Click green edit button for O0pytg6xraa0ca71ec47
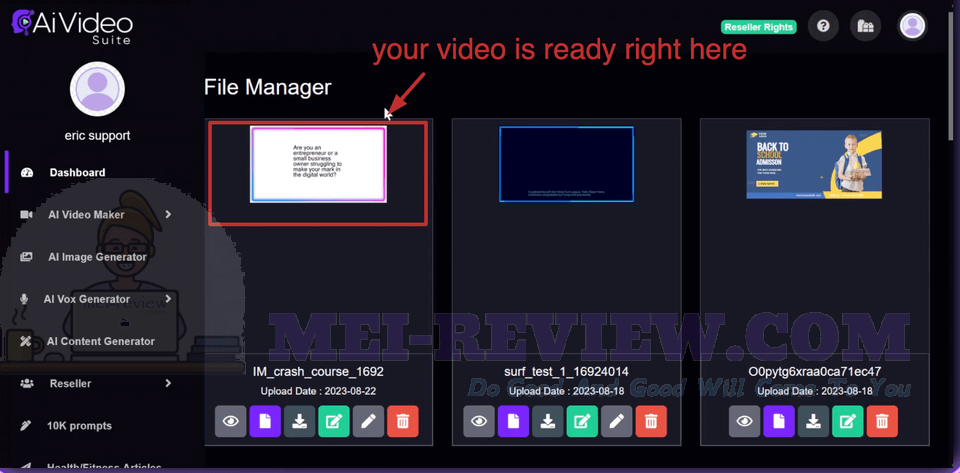 pos(847,421)
